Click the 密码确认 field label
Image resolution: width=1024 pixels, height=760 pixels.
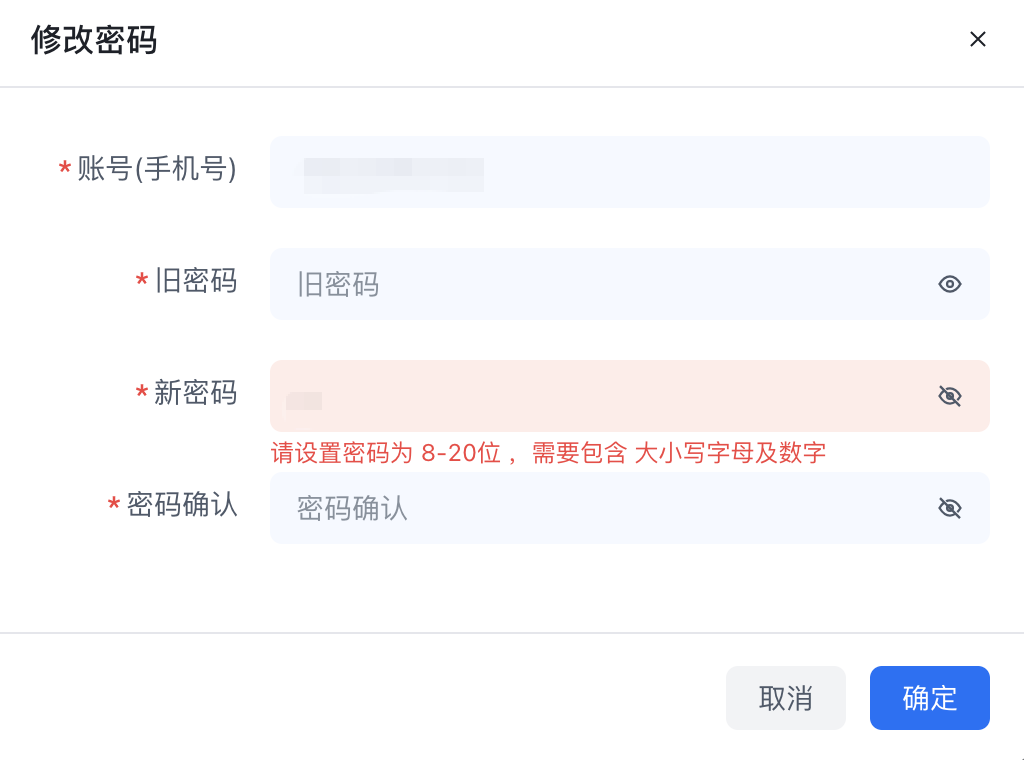(182, 505)
